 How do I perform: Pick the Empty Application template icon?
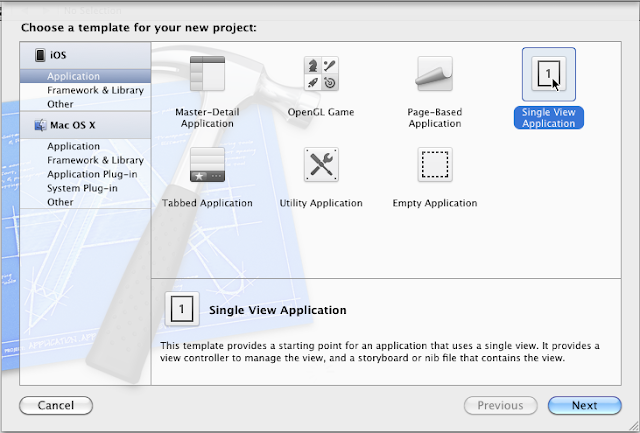point(435,164)
